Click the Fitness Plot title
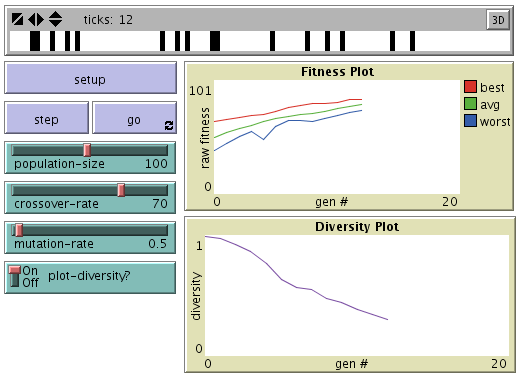 coord(337,72)
